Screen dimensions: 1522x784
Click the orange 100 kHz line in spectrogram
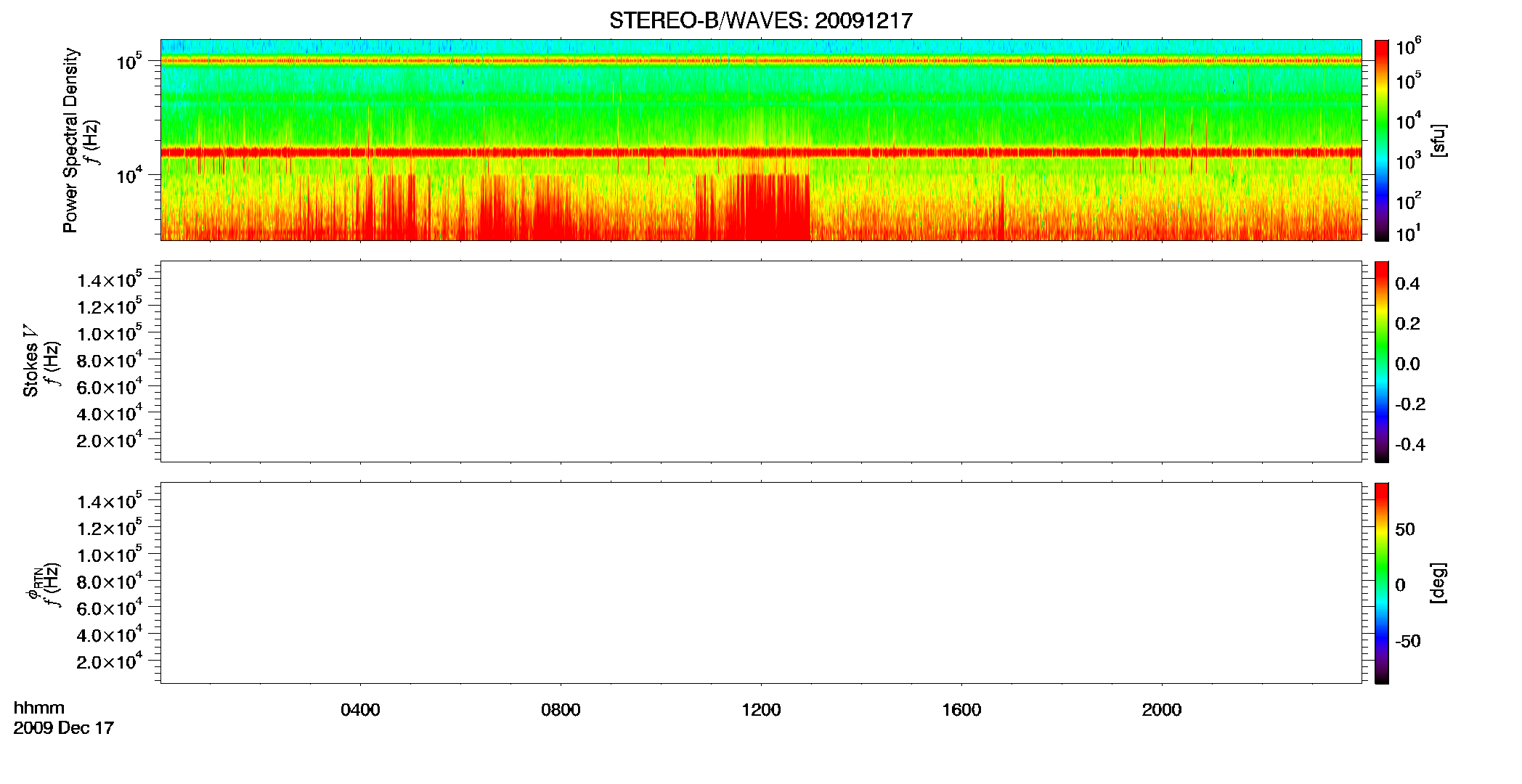pyautogui.click(x=760, y=61)
